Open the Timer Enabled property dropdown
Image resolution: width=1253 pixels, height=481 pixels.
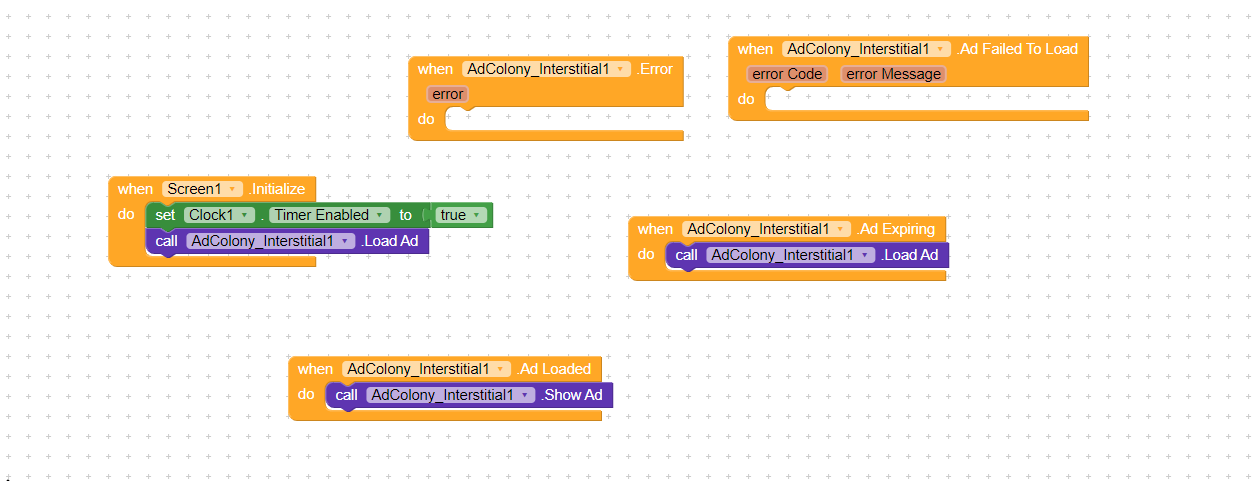point(331,215)
